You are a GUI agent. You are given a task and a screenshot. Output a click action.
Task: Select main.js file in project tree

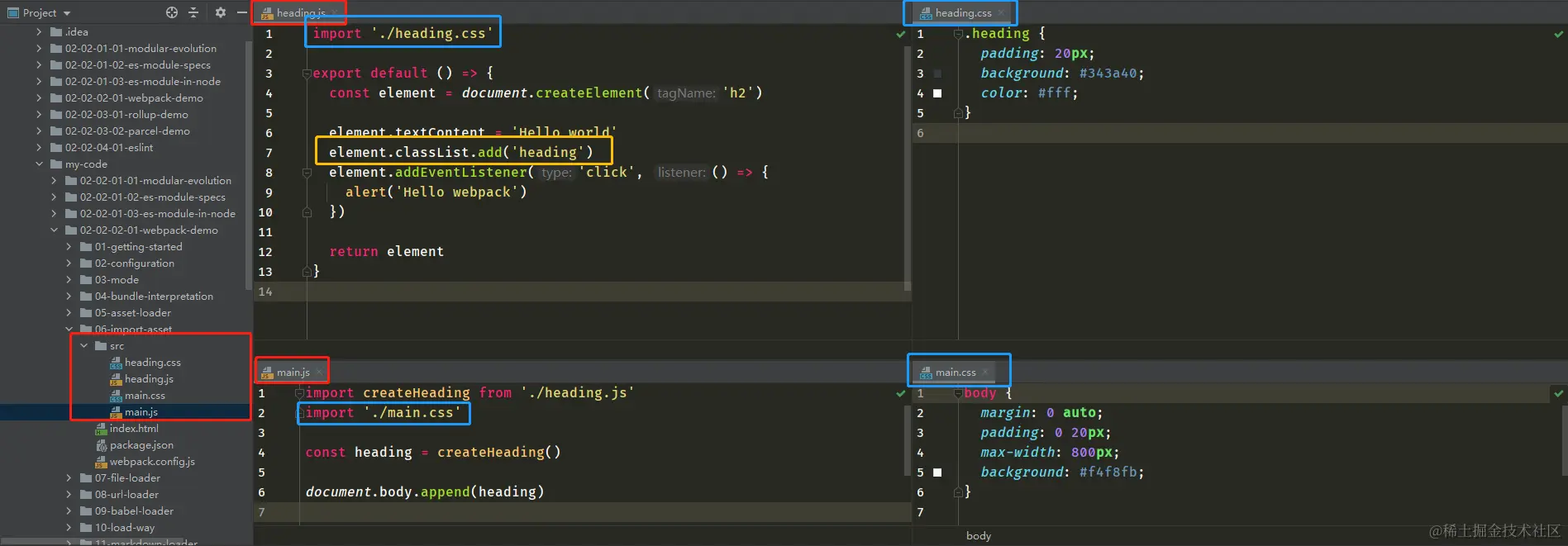[141, 412]
